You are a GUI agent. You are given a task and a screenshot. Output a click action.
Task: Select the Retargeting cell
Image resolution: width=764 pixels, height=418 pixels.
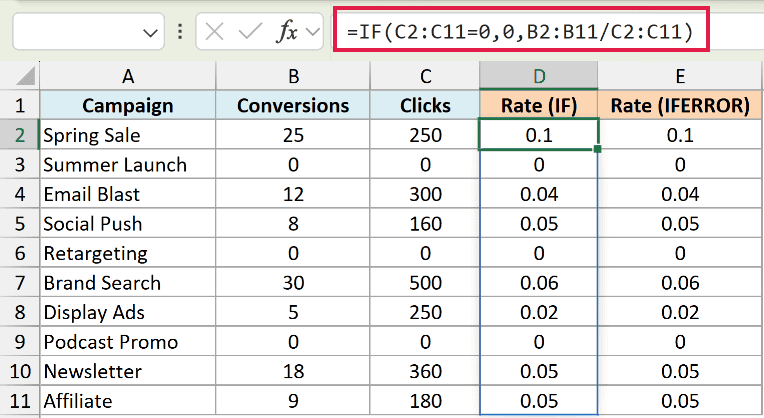[128, 253]
